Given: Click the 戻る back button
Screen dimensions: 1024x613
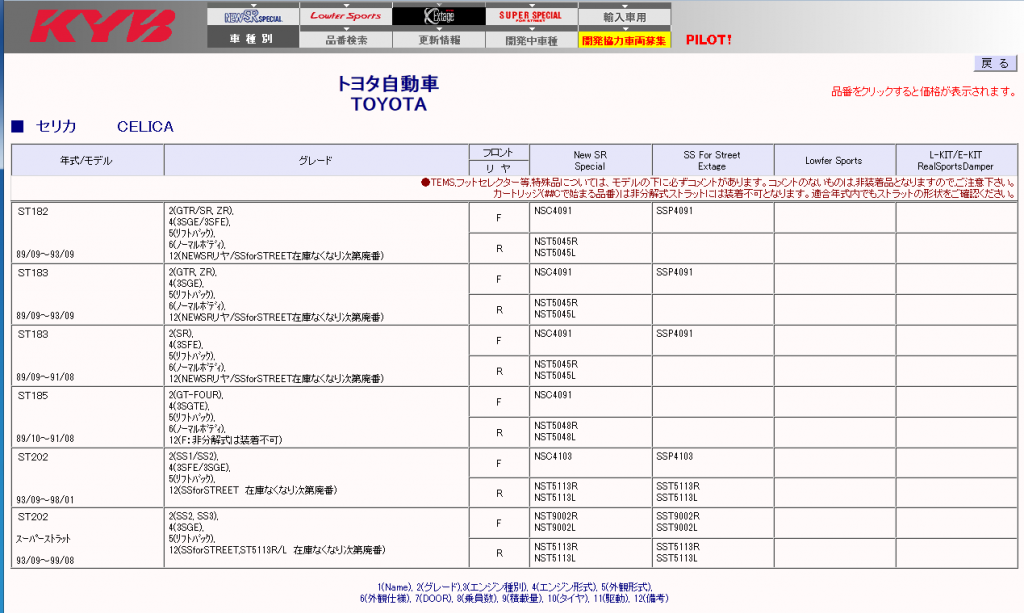Looking at the screenshot, I should click(x=995, y=63).
